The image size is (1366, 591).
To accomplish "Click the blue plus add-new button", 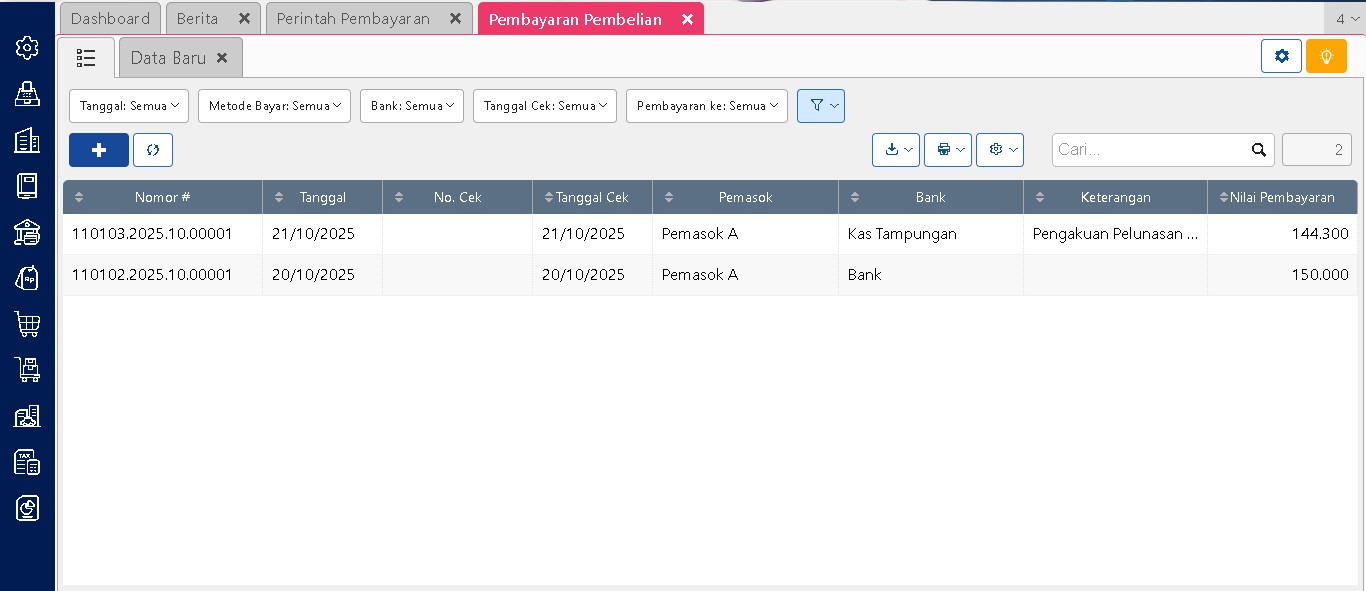I will [x=98, y=150].
